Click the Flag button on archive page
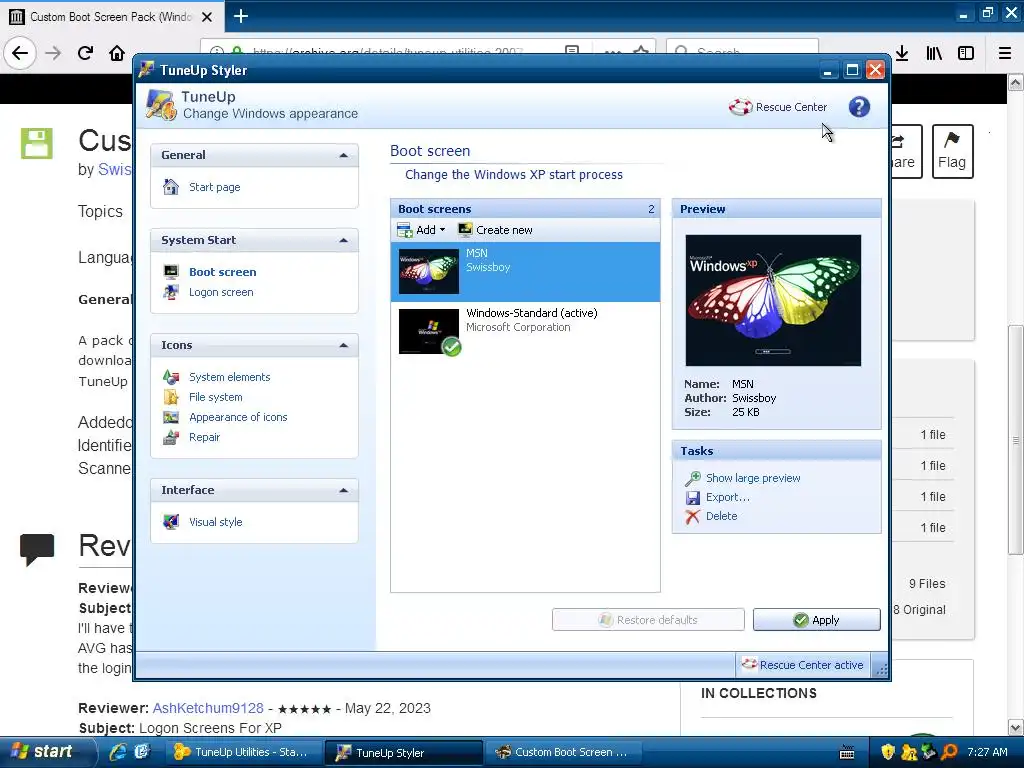 pyautogui.click(x=952, y=151)
